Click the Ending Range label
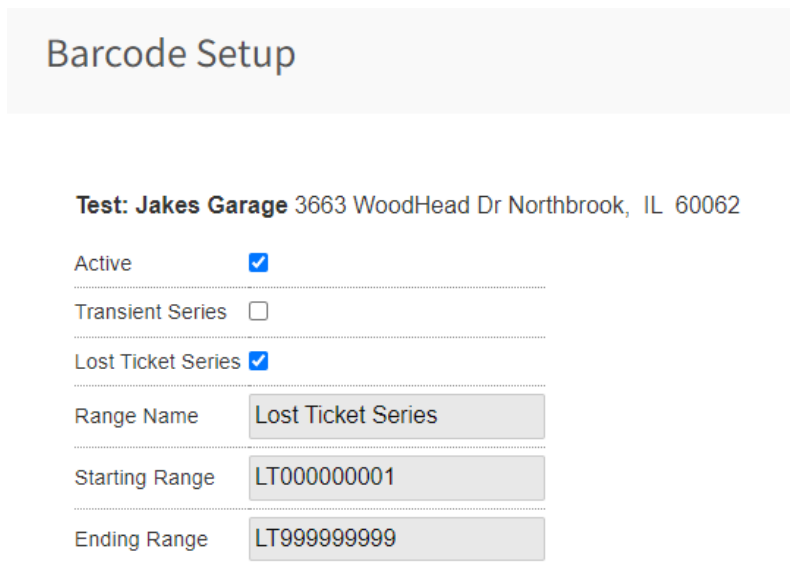The width and height of the screenshot is (792, 571). tap(141, 540)
